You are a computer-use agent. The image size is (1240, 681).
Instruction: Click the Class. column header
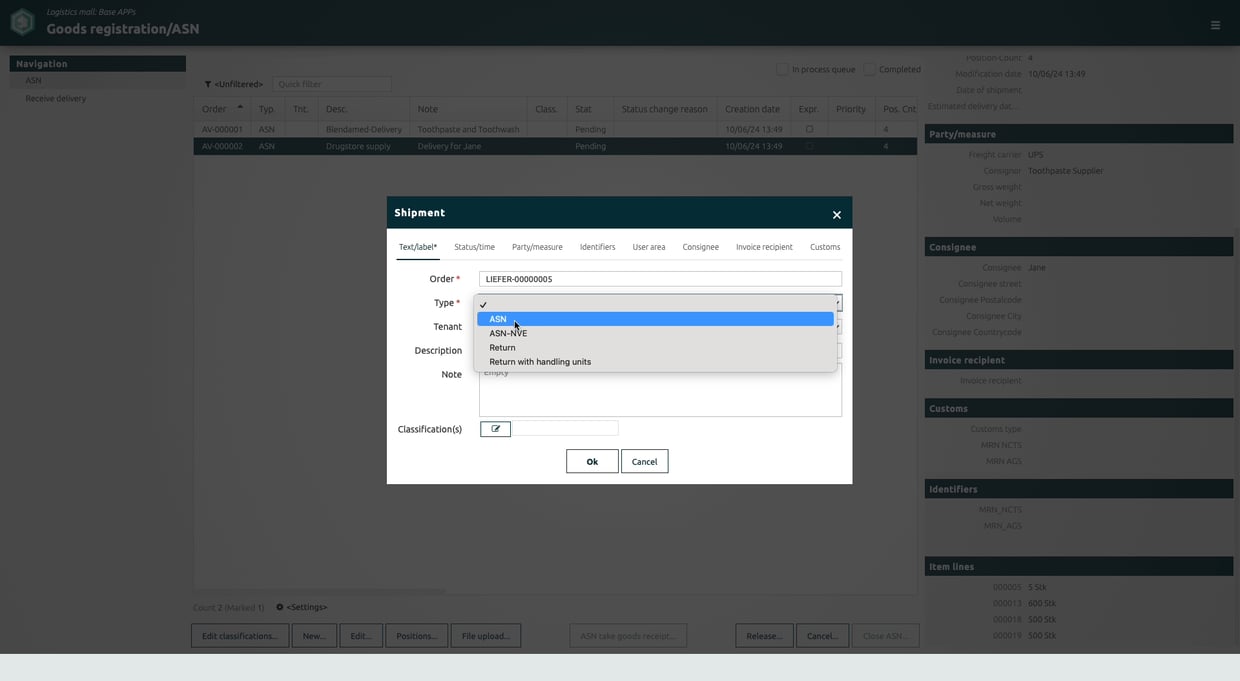click(548, 109)
